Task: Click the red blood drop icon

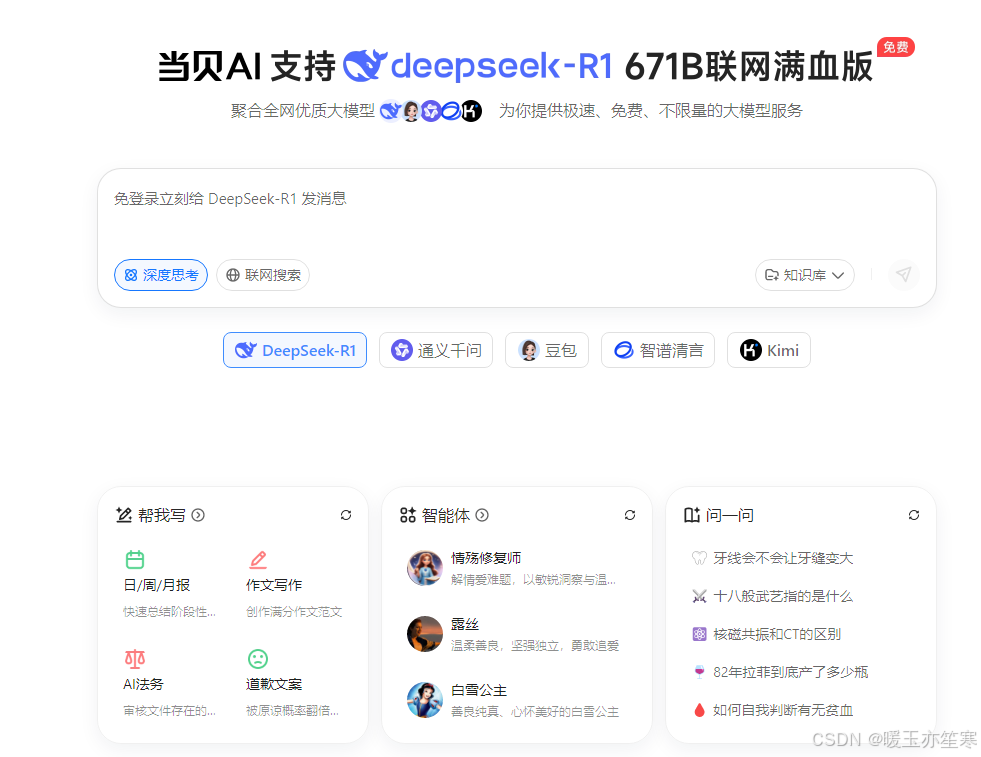Action: tap(699, 710)
